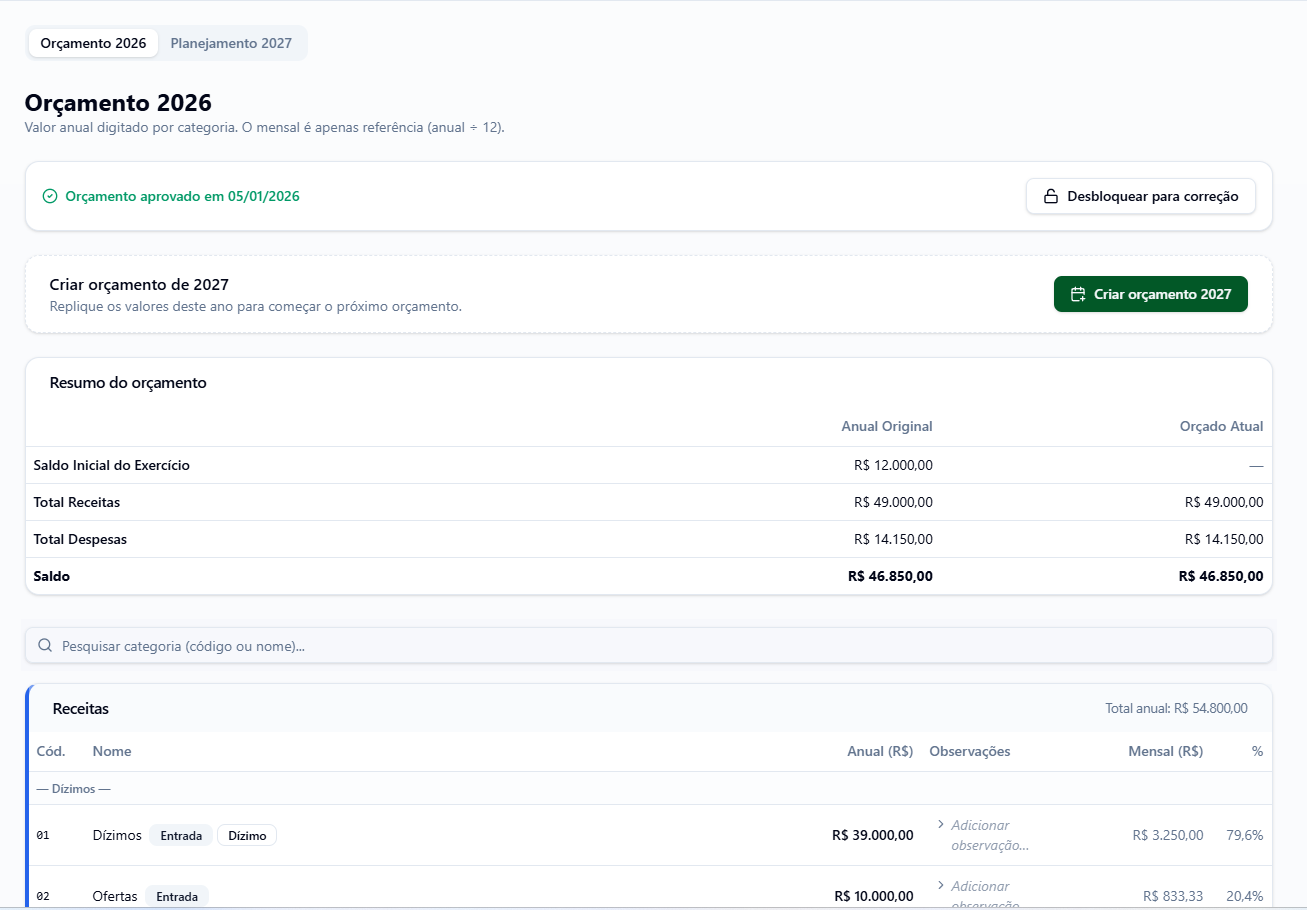
Task: Select the R$ 10.000,00 annual value
Action: coord(873,896)
